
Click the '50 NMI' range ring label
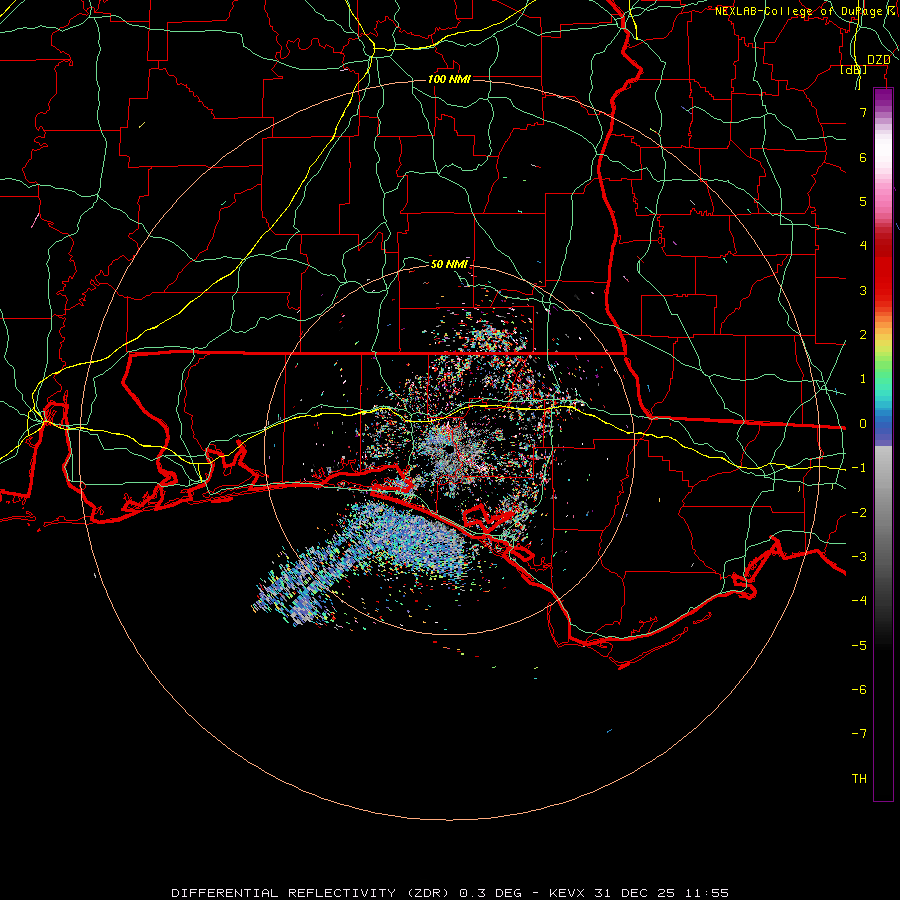pyautogui.click(x=449, y=264)
